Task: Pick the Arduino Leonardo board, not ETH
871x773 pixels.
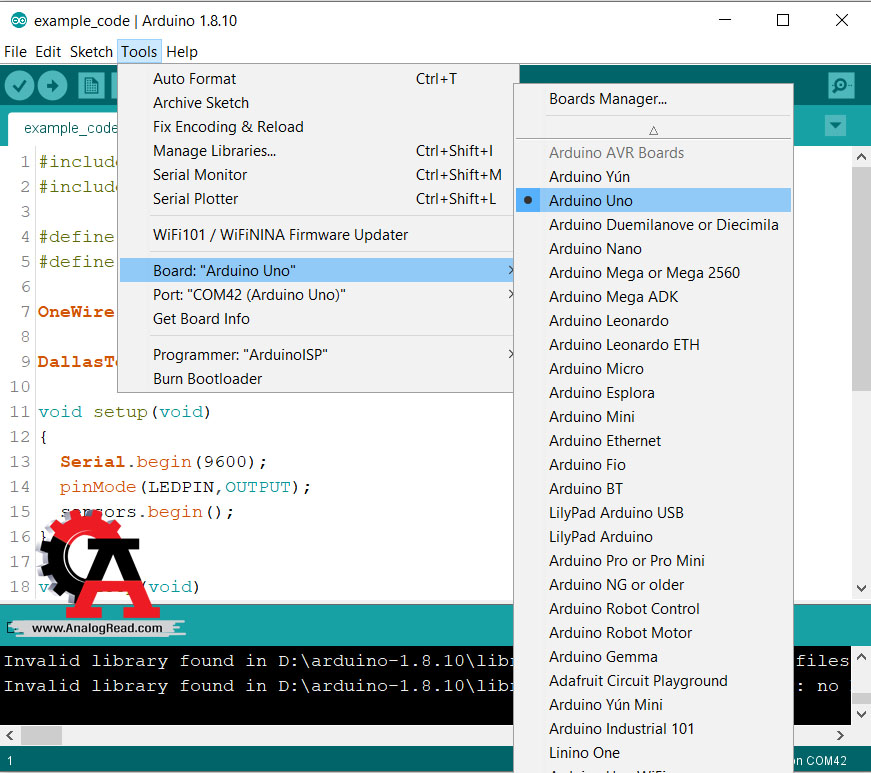Action: (653, 320)
